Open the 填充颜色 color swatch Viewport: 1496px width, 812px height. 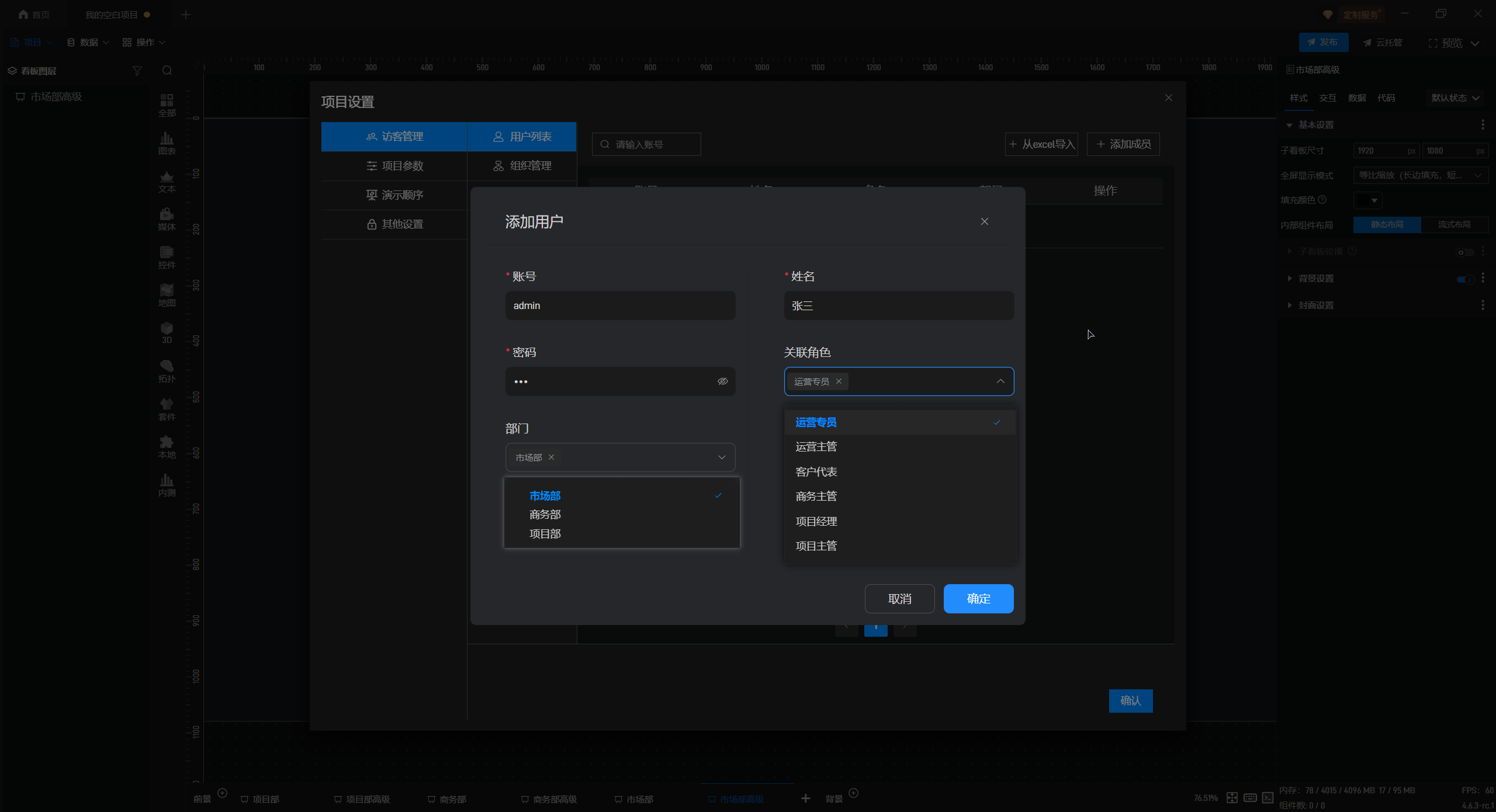click(1367, 200)
